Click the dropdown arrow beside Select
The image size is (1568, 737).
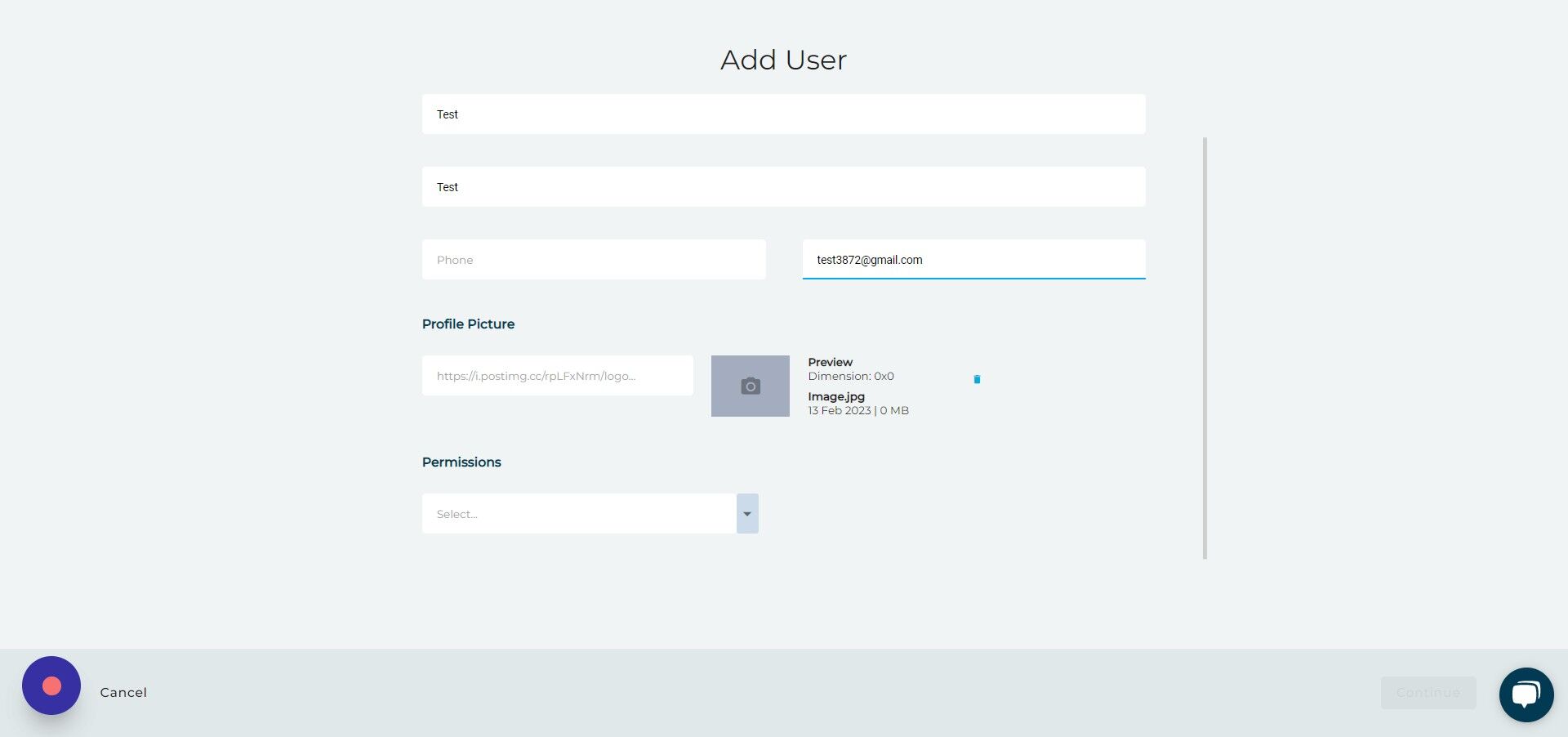pos(747,514)
